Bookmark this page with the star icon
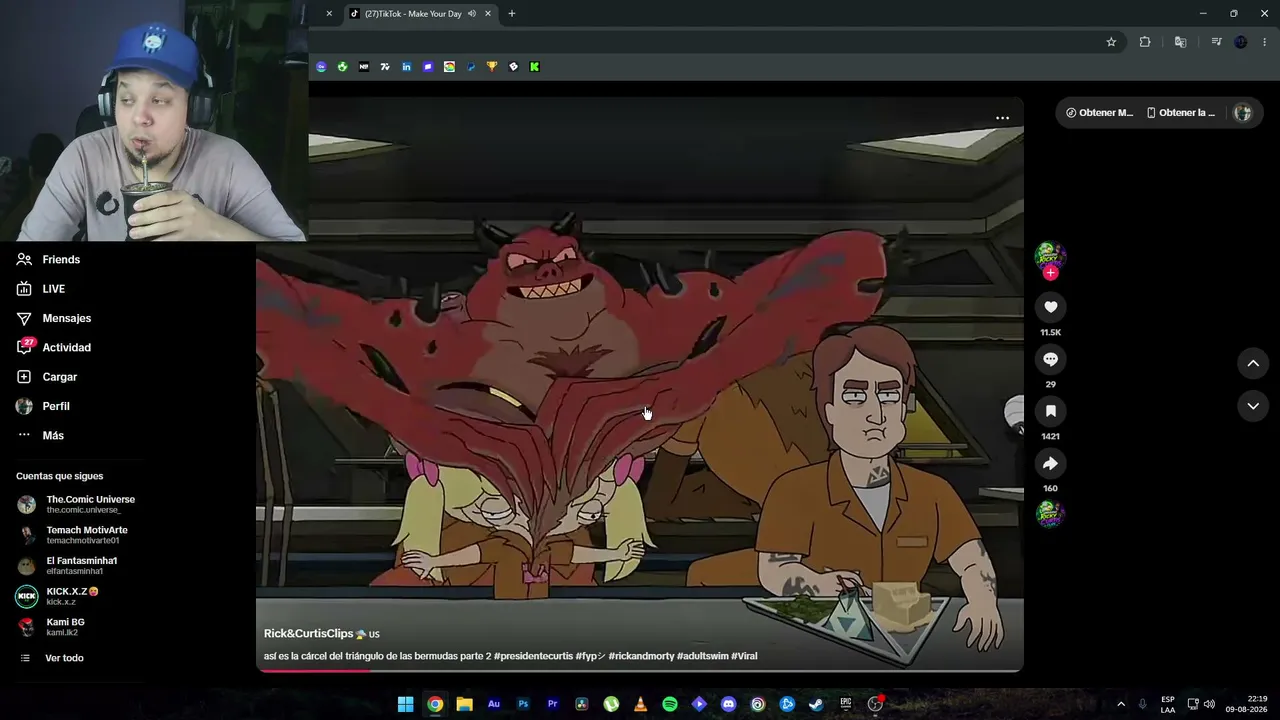The height and width of the screenshot is (720, 1280). 1111,42
